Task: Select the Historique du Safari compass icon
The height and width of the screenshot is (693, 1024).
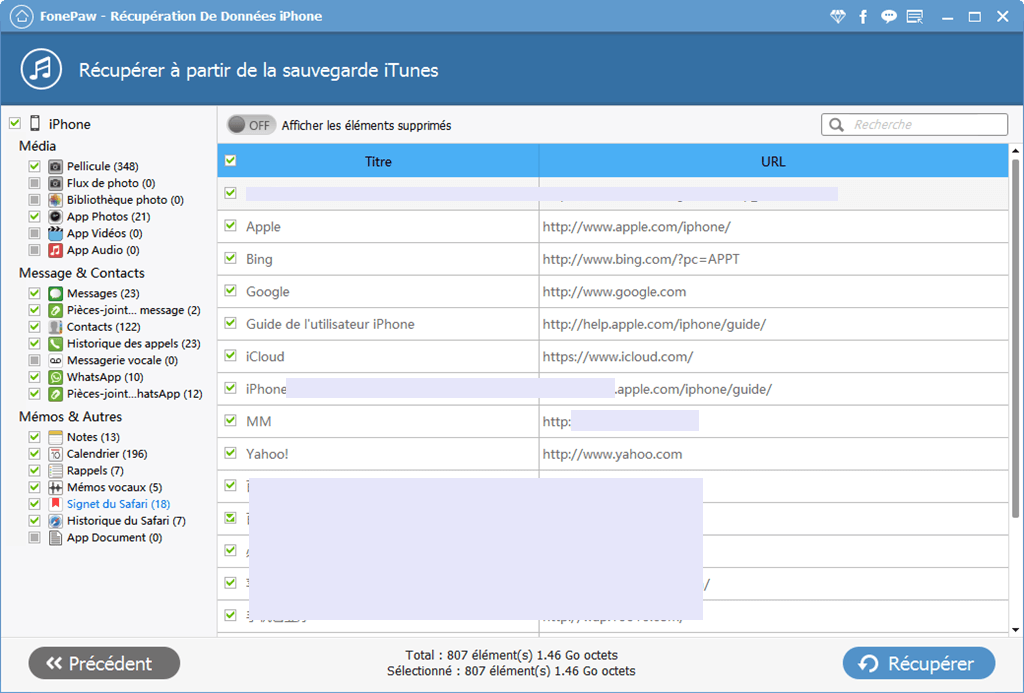Action: pos(56,521)
